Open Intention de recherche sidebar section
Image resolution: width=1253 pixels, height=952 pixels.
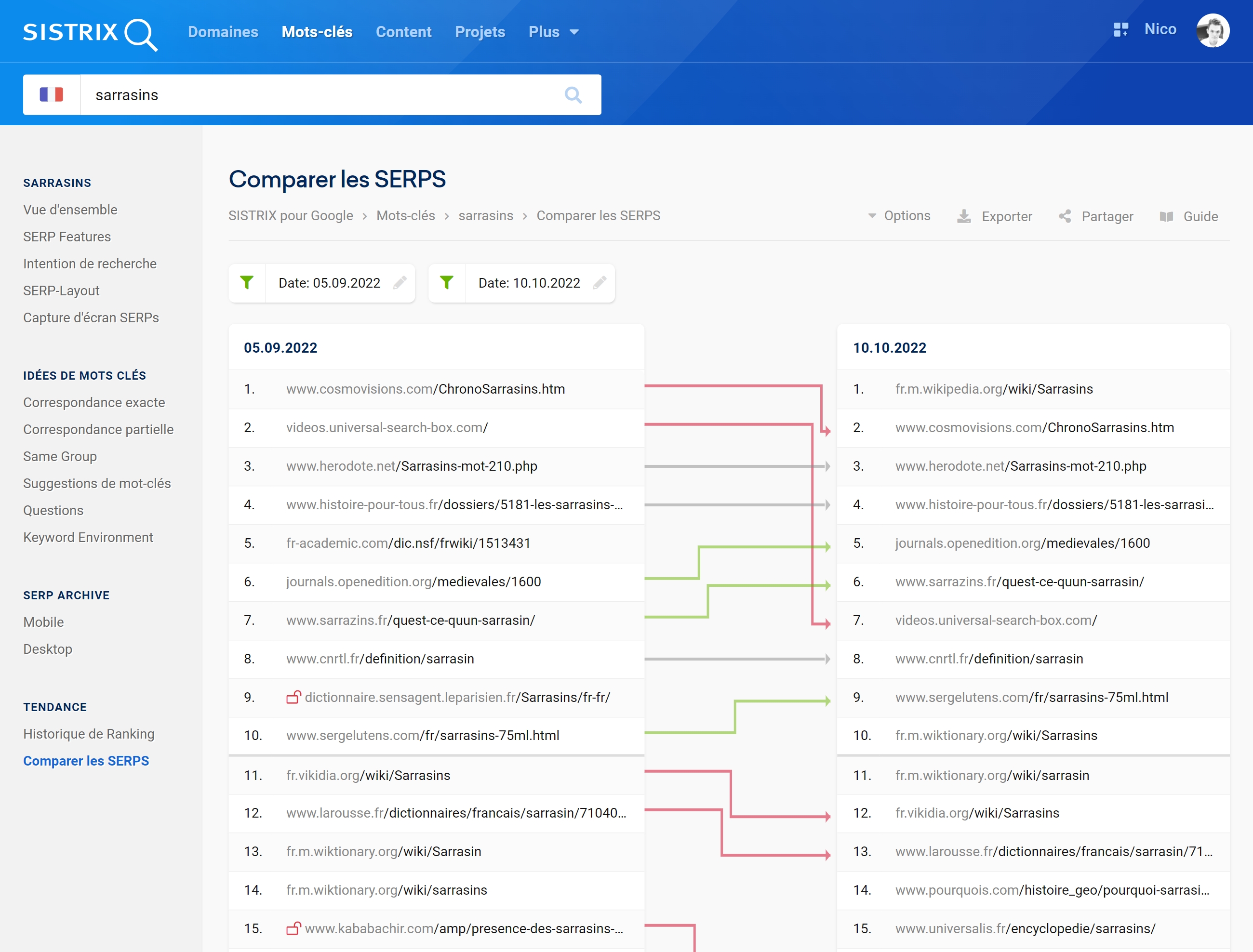click(x=89, y=263)
